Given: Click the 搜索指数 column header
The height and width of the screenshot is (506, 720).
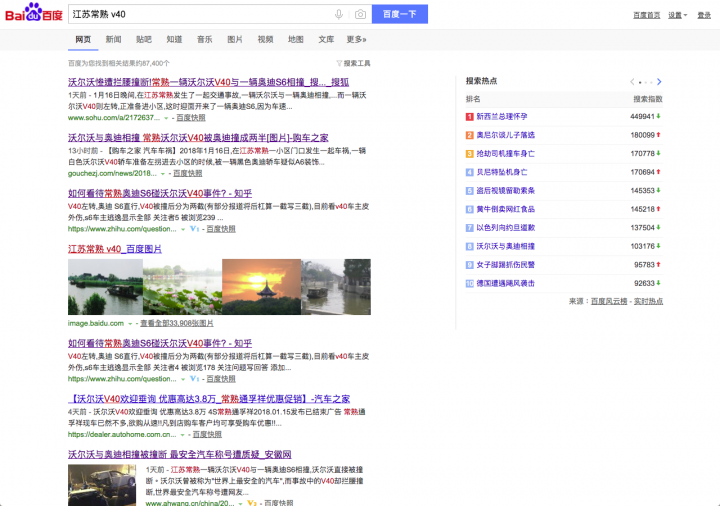Looking at the screenshot, I should pyautogui.click(x=648, y=99).
